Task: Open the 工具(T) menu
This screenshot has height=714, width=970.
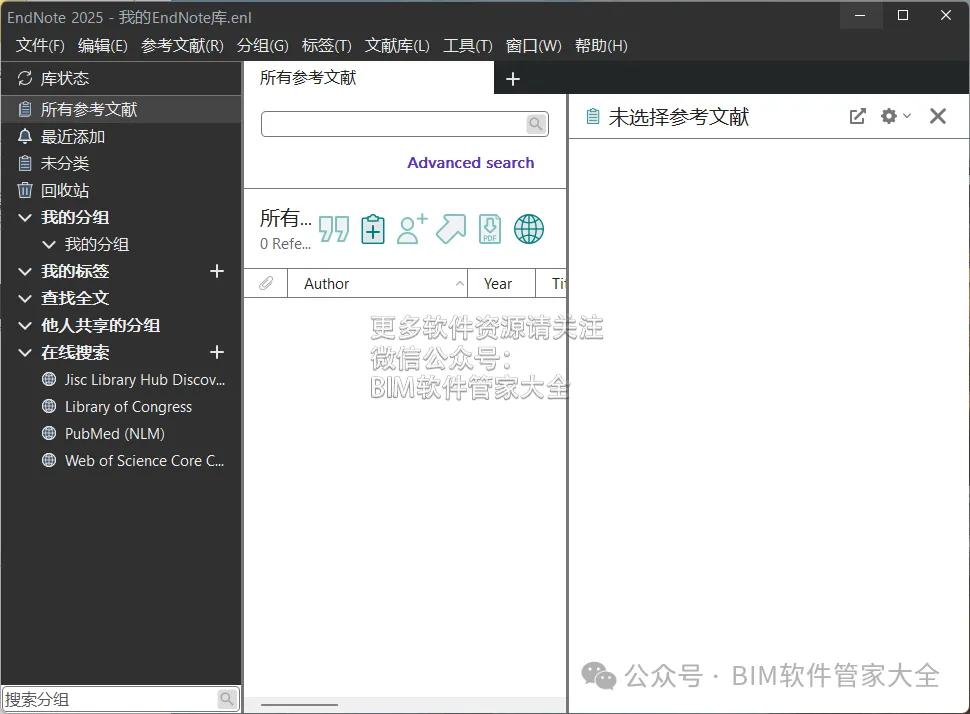Action: pyautogui.click(x=468, y=46)
